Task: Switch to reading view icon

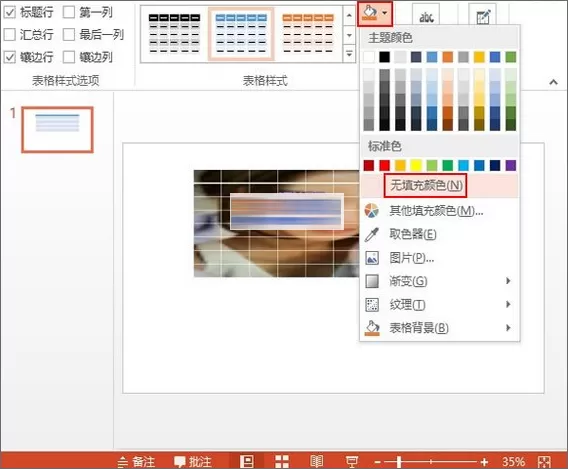Action: coord(316,461)
